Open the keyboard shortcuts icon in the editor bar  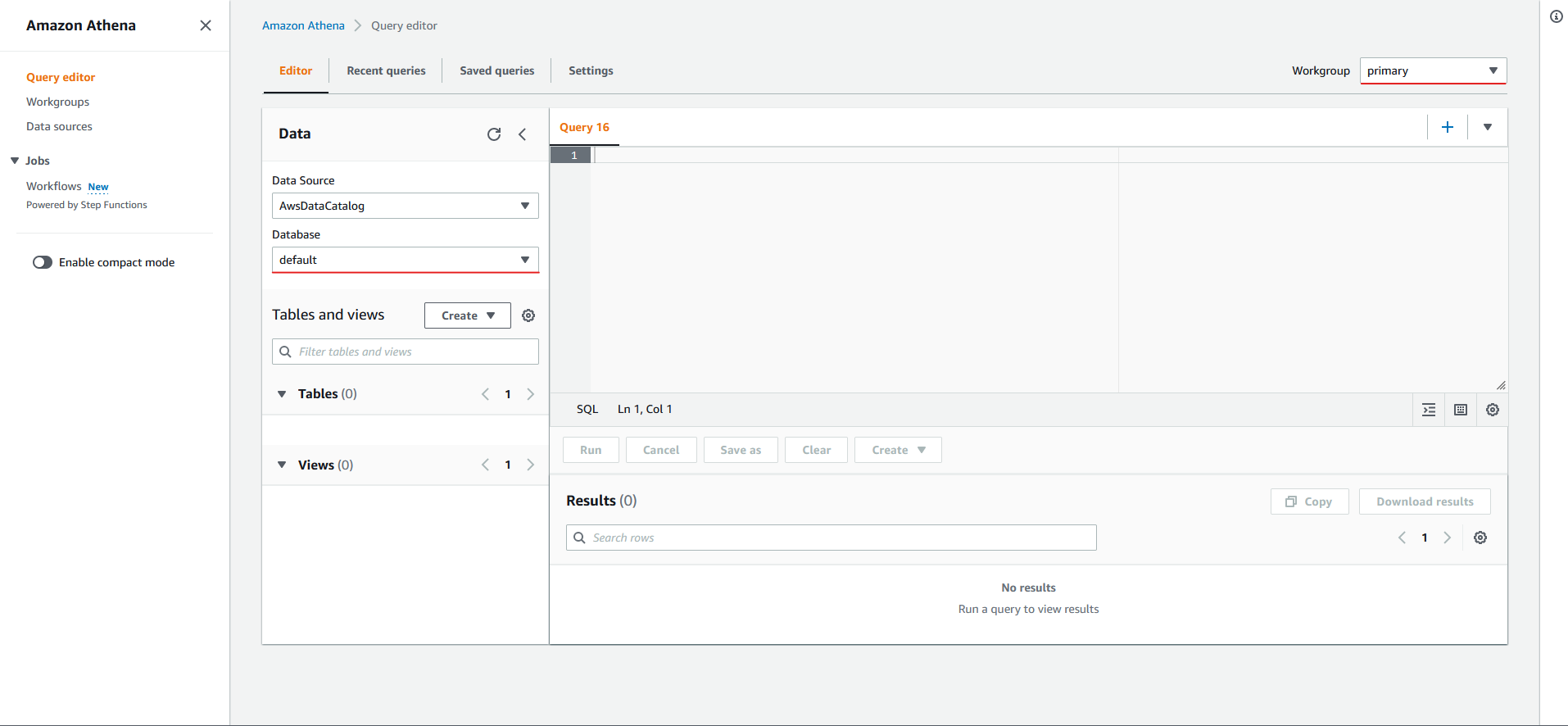1461,410
